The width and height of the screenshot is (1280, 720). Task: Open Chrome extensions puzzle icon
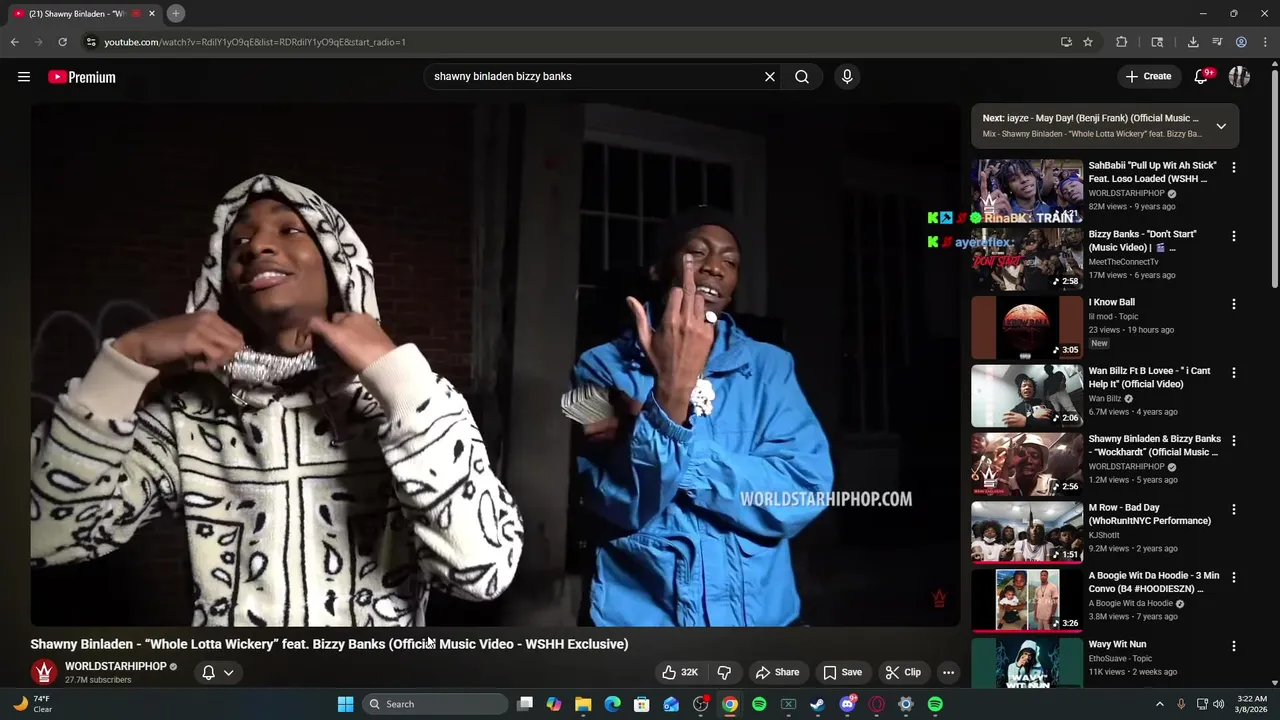(1121, 42)
